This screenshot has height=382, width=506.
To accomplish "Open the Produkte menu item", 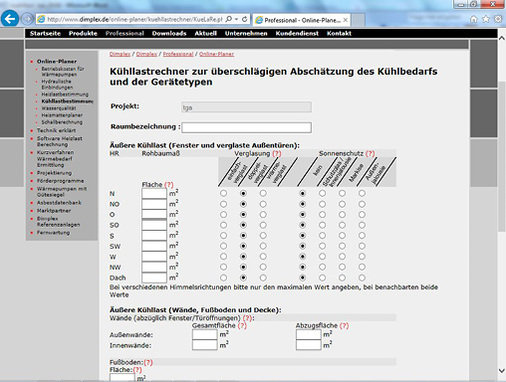I will (x=83, y=33).
